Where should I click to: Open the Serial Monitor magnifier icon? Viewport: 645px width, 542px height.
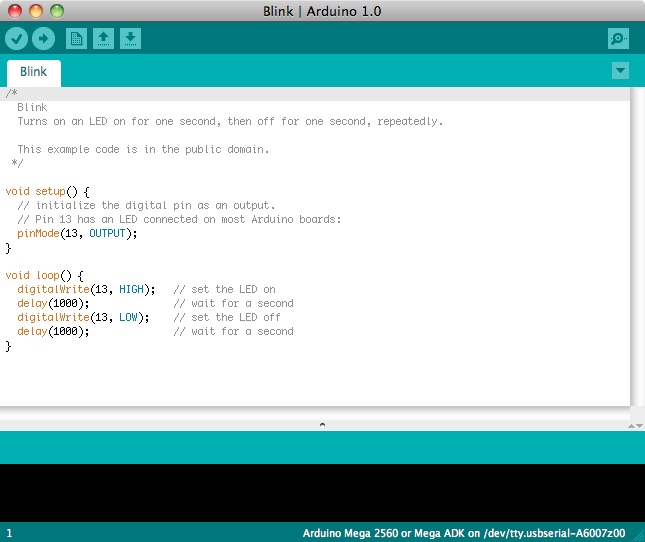click(x=618, y=39)
